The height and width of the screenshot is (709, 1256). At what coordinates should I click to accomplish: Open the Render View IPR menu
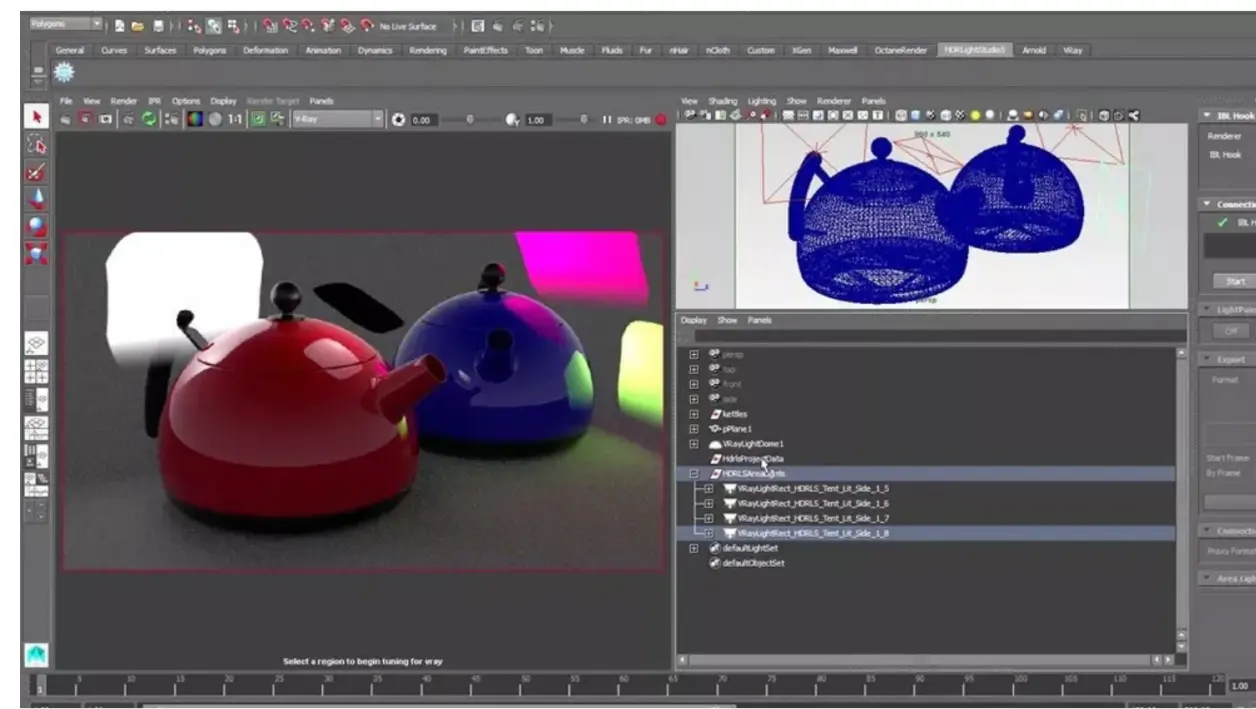155,101
